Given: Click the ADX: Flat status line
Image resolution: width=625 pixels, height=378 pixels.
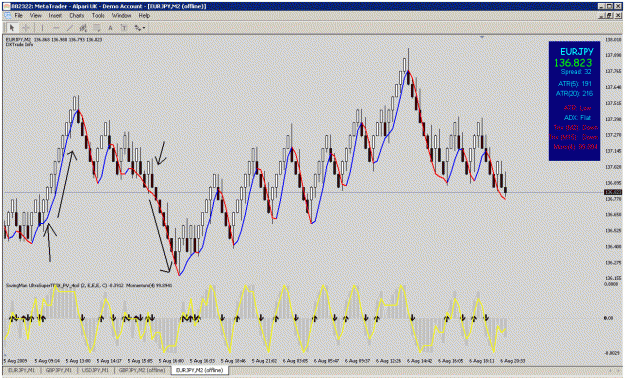Looking at the screenshot, I should click(x=578, y=118).
